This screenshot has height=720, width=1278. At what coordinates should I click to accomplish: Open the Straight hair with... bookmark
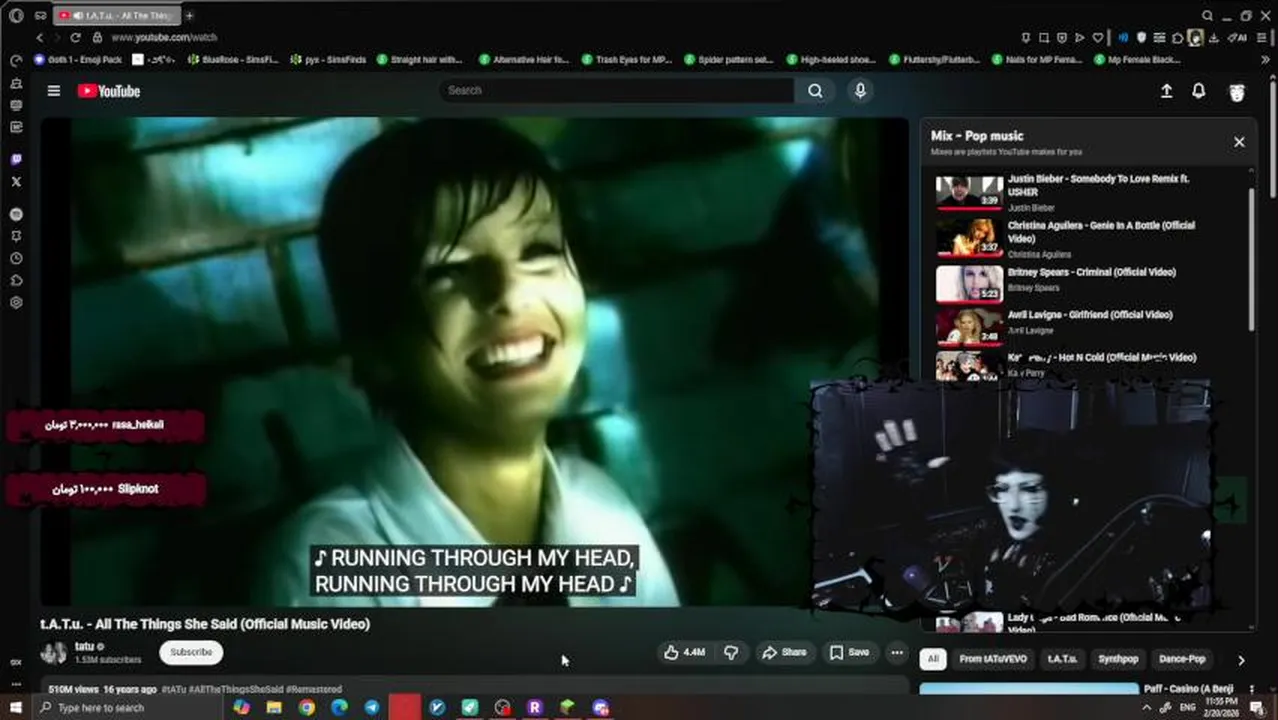419,60
